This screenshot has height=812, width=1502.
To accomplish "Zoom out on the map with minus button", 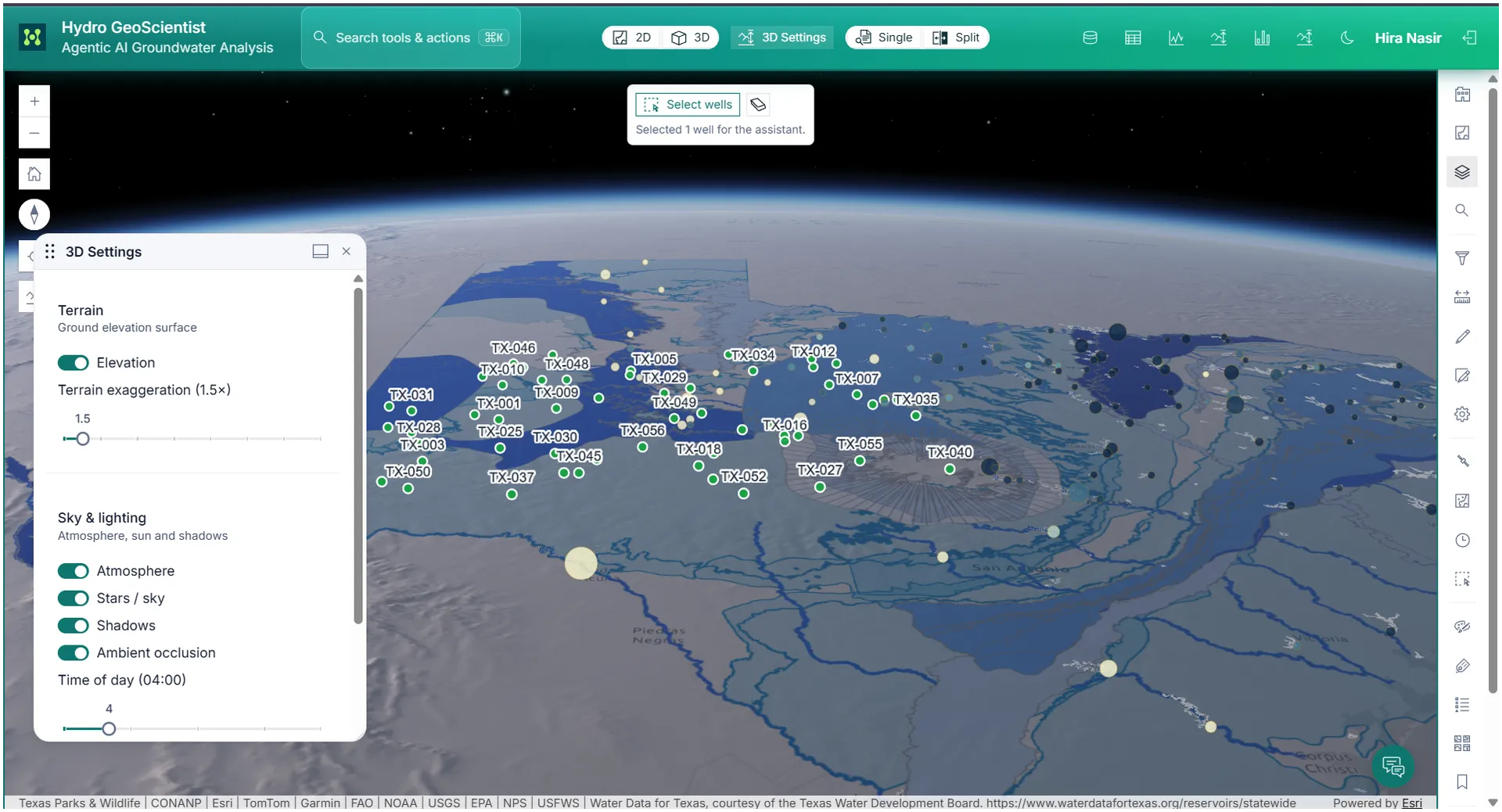I will pyautogui.click(x=34, y=133).
